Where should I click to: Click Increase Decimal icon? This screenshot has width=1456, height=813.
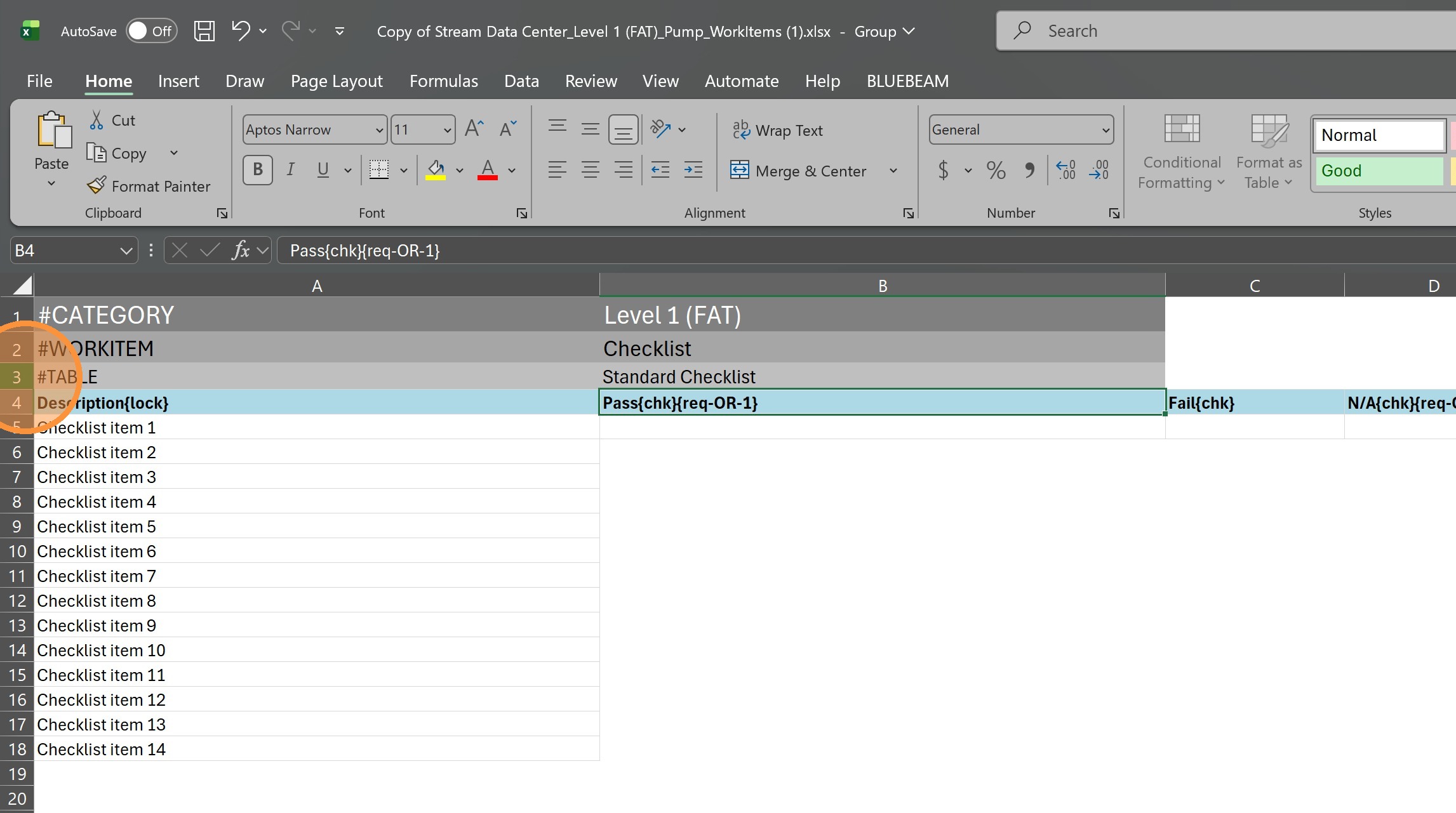(x=1066, y=170)
